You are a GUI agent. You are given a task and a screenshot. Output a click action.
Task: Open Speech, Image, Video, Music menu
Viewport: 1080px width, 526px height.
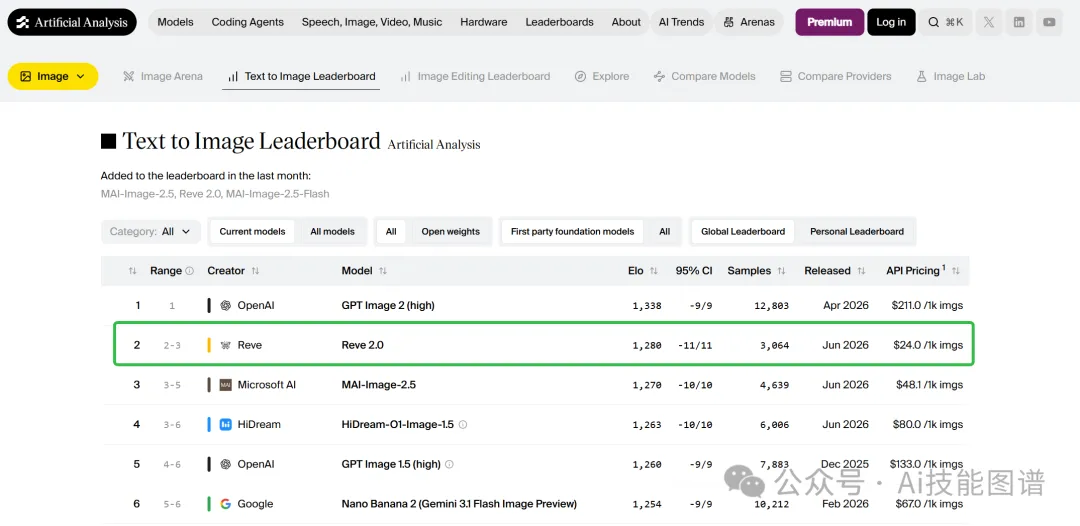(x=372, y=22)
